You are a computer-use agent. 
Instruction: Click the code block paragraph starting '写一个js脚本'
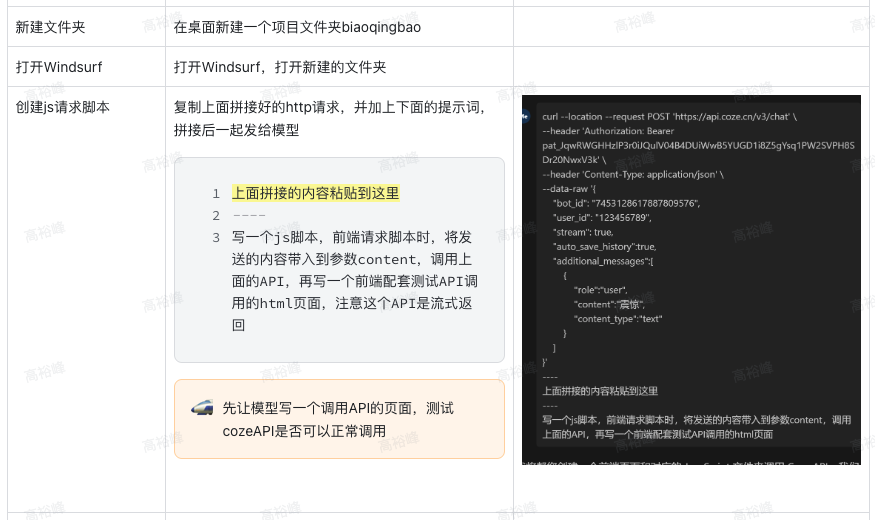coord(354,281)
